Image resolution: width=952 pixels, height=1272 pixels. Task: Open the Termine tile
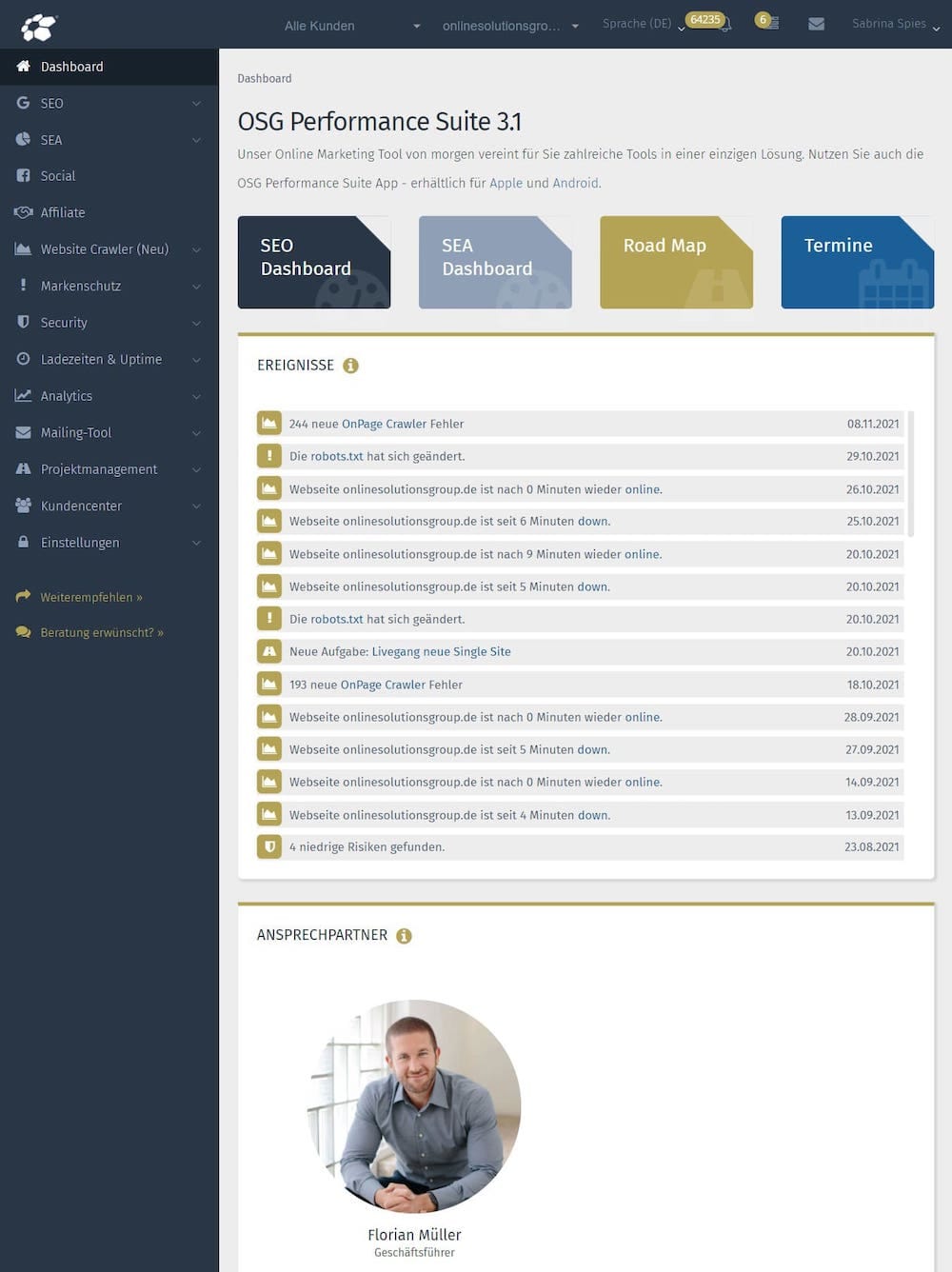pyautogui.click(x=858, y=263)
